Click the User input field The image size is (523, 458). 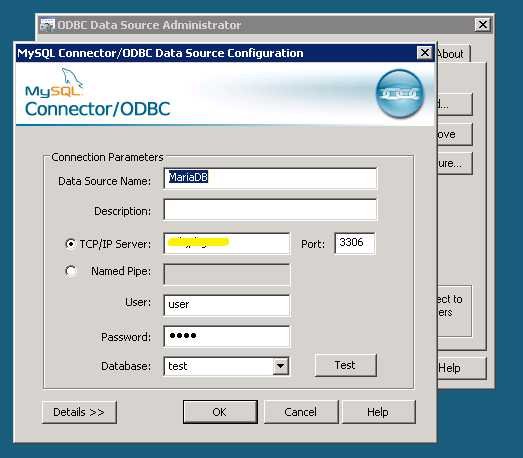(x=227, y=305)
